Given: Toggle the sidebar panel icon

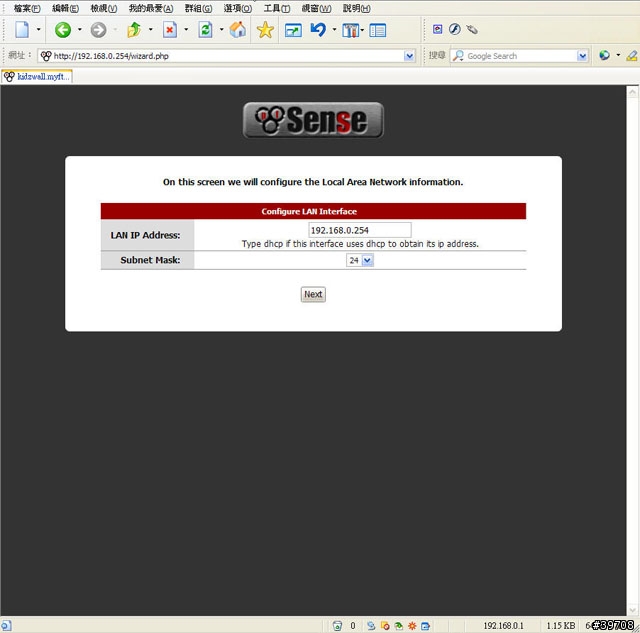Looking at the screenshot, I should (x=378, y=30).
